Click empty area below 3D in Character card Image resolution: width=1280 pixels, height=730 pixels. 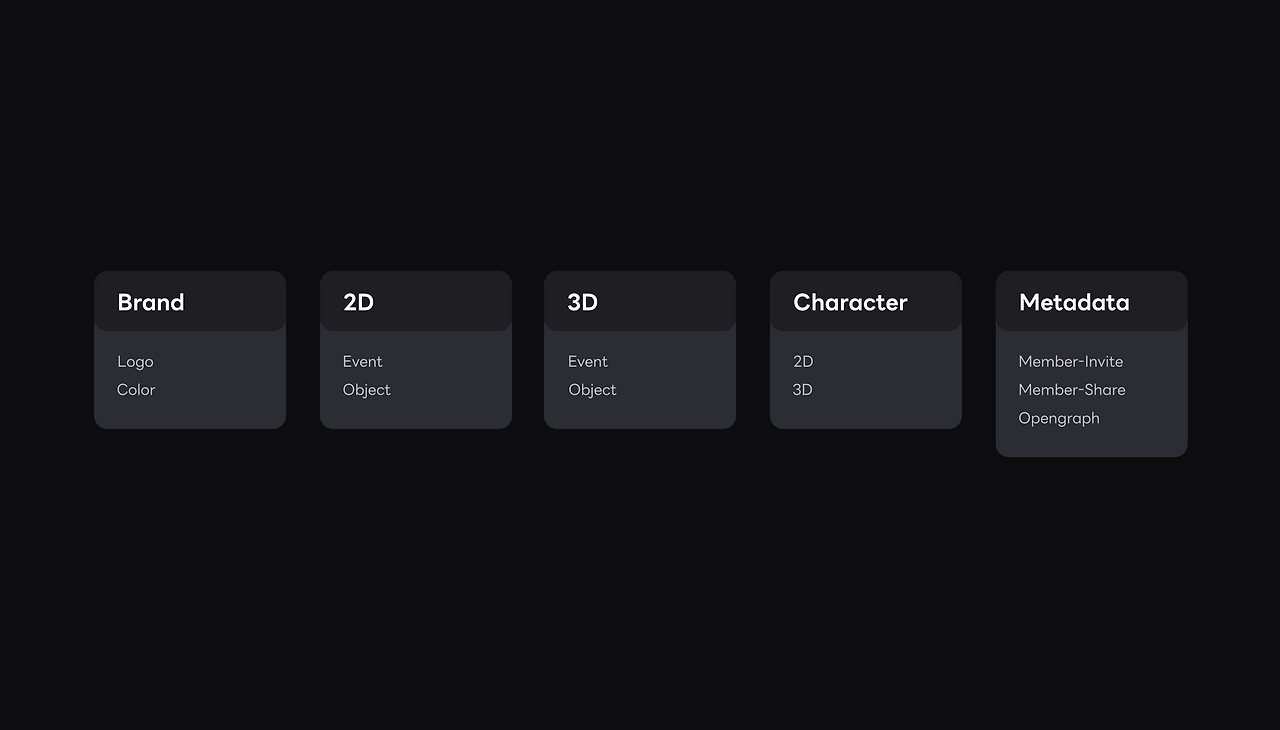tap(866, 415)
